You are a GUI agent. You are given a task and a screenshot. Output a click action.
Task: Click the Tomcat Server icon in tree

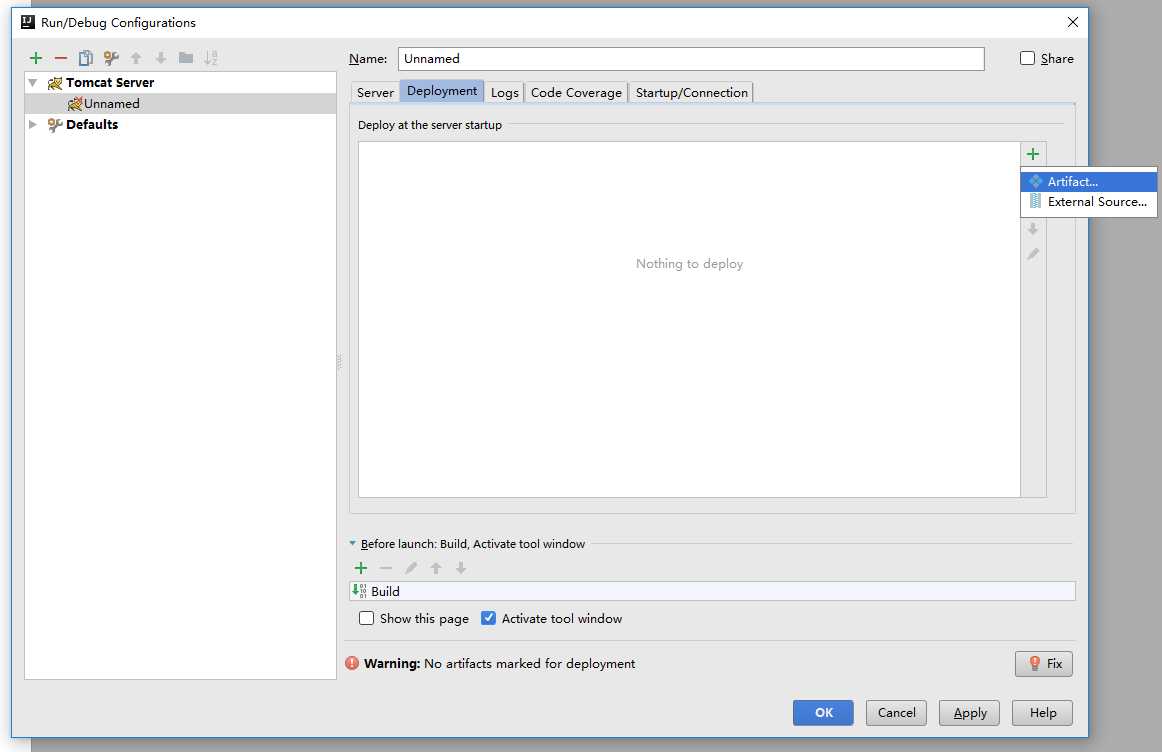pyautogui.click(x=55, y=83)
